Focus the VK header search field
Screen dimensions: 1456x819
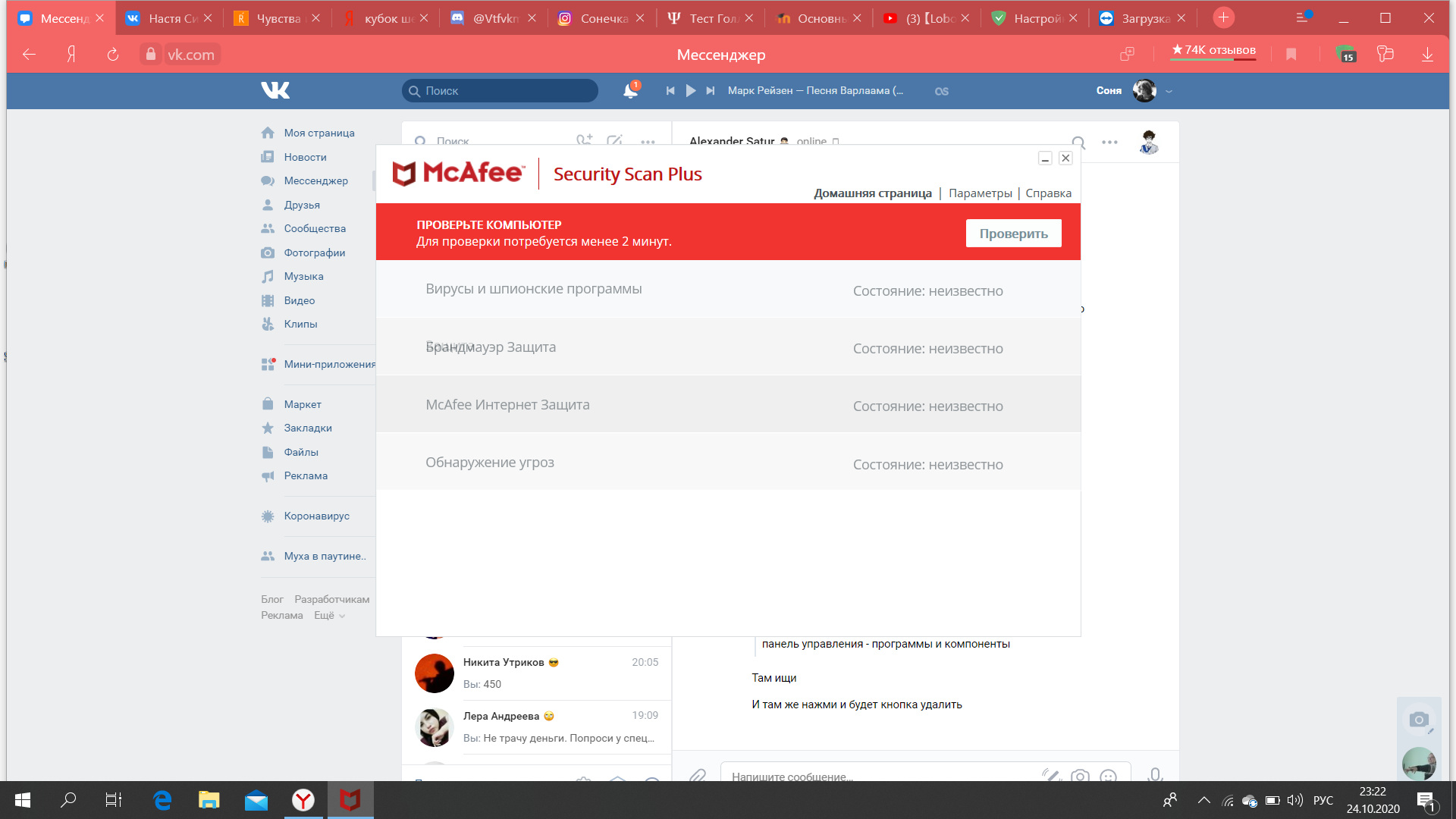coord(500,91)
